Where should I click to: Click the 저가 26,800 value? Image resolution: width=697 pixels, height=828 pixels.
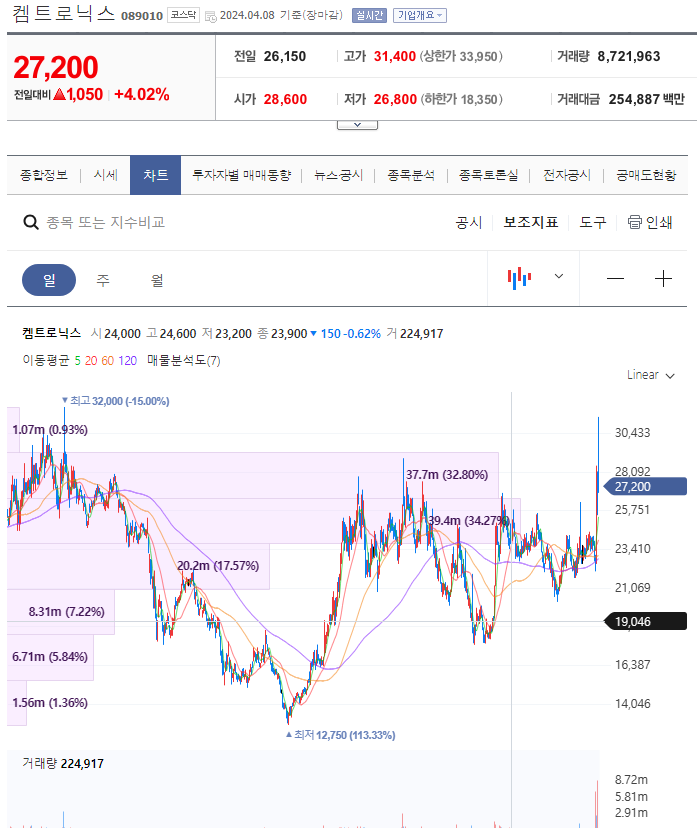click(x=395, y=99)
